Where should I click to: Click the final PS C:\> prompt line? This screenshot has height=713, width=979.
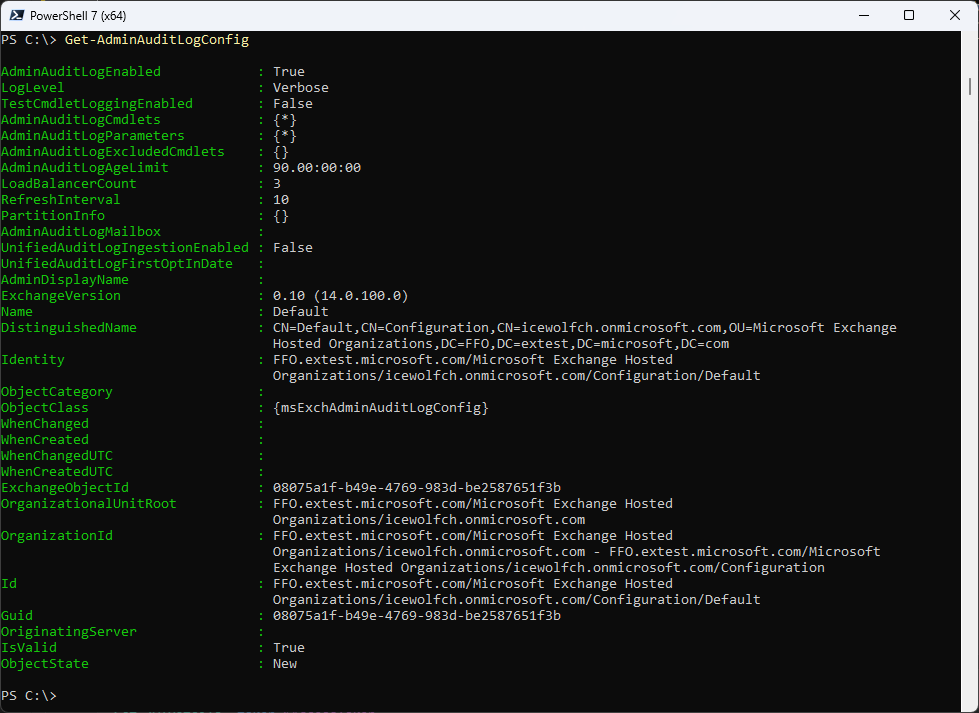pos(29,696)
